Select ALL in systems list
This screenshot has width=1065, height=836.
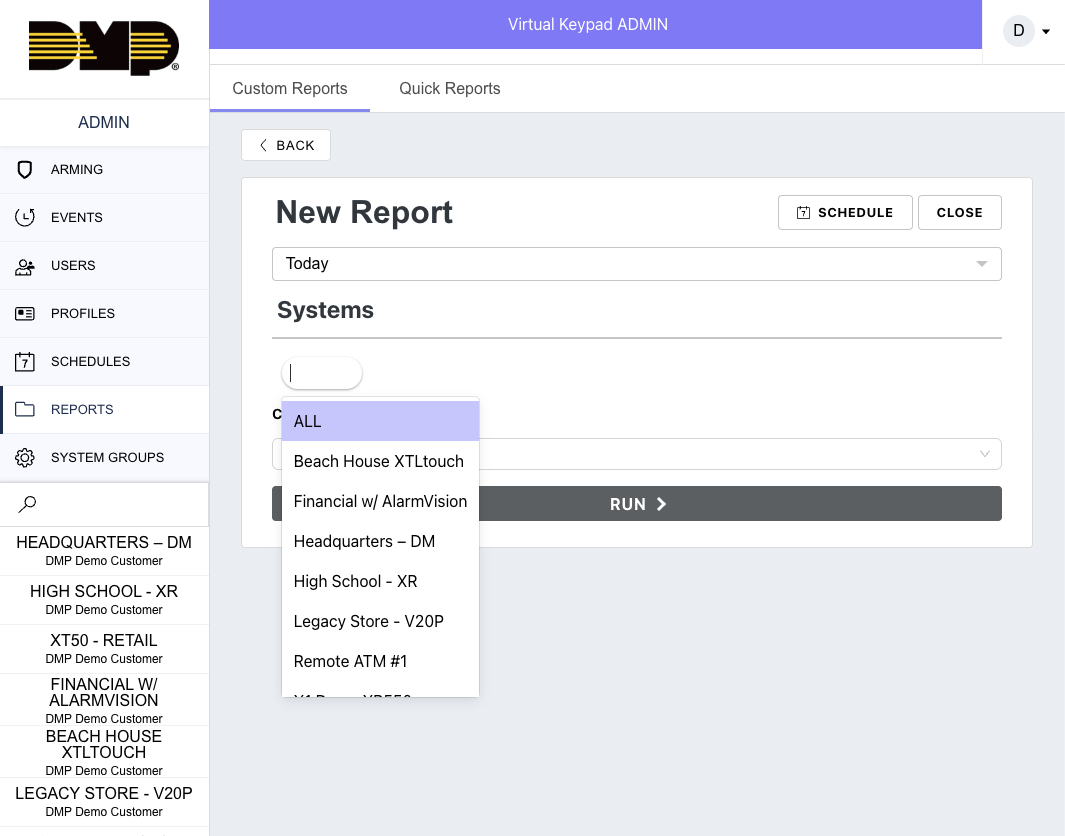tap(380, 421)
